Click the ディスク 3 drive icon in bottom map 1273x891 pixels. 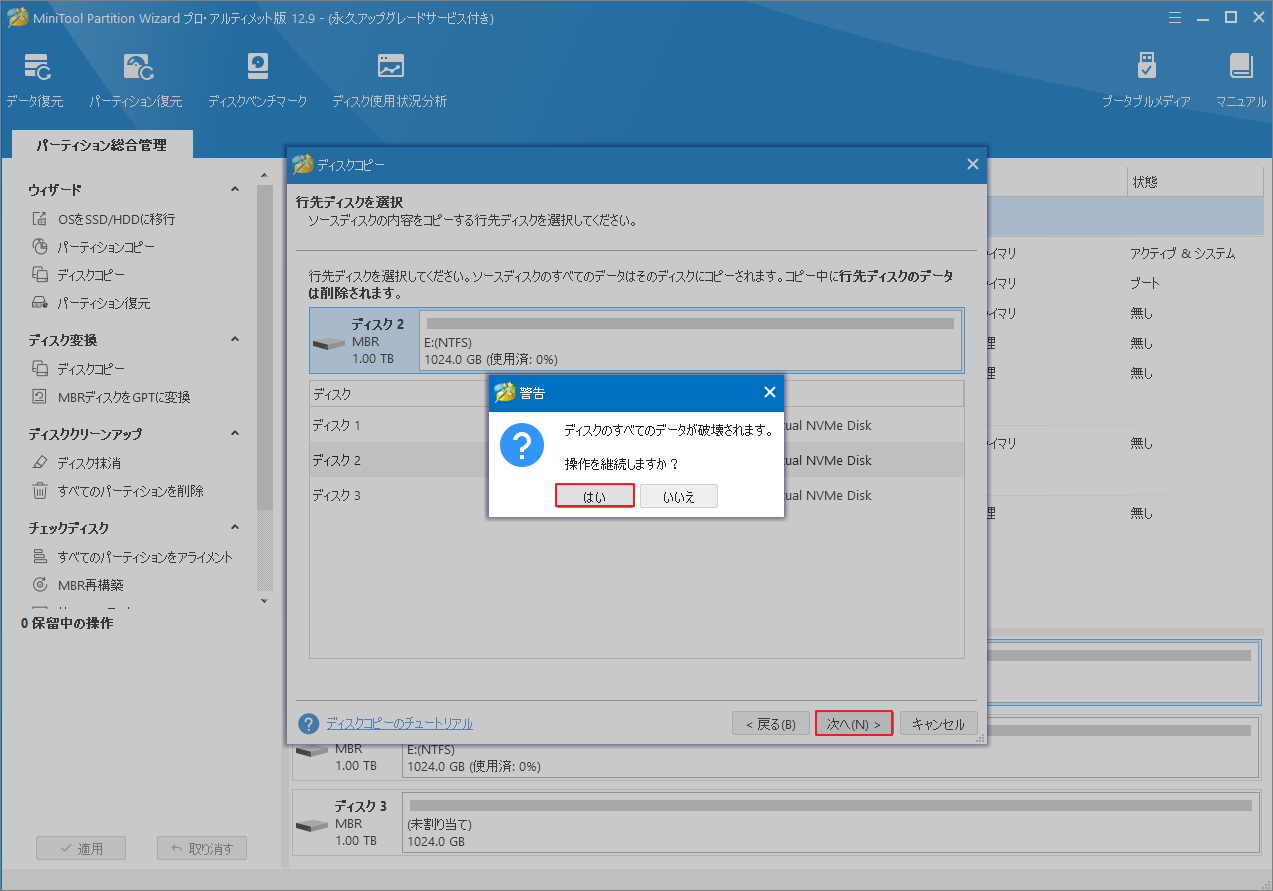312,826
